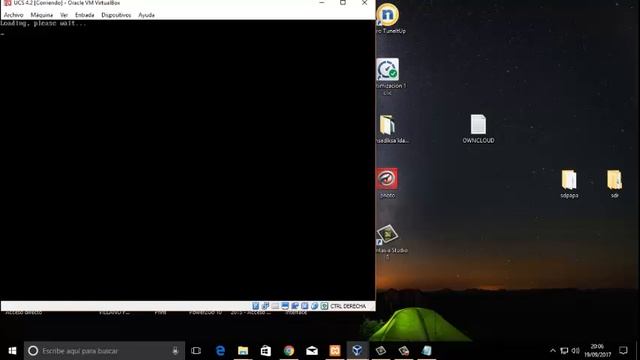640x360 pixels.
Task: Launch Microsoft Edge from the taskbar
Action: point(220,351)
